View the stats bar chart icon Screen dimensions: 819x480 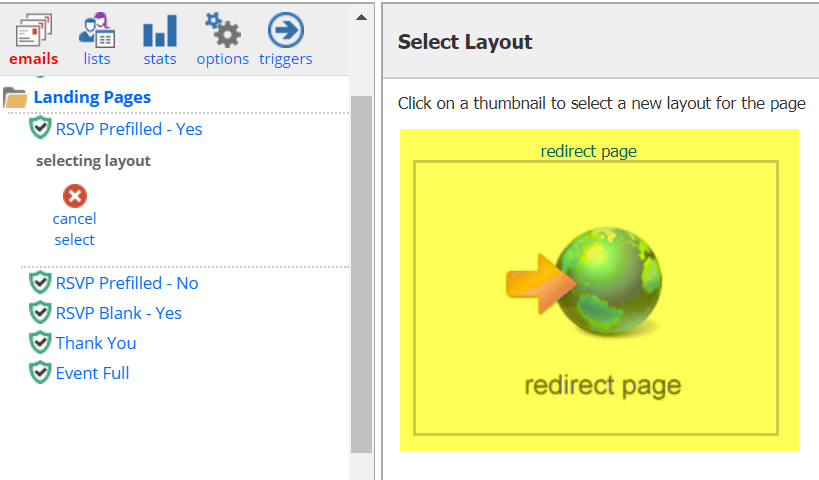click(160, 30)
